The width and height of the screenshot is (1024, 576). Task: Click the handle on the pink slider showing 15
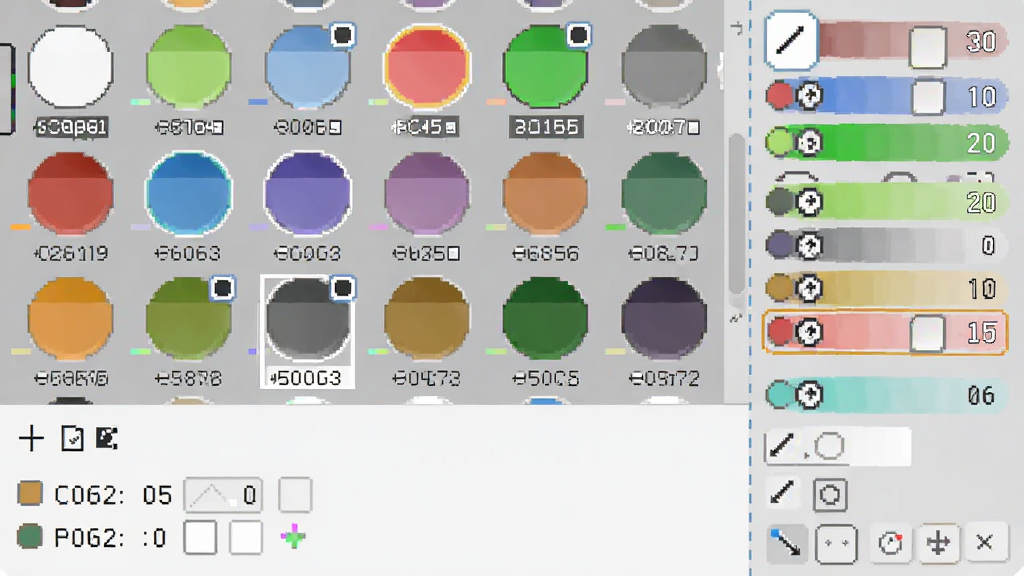tap(927, 333)
